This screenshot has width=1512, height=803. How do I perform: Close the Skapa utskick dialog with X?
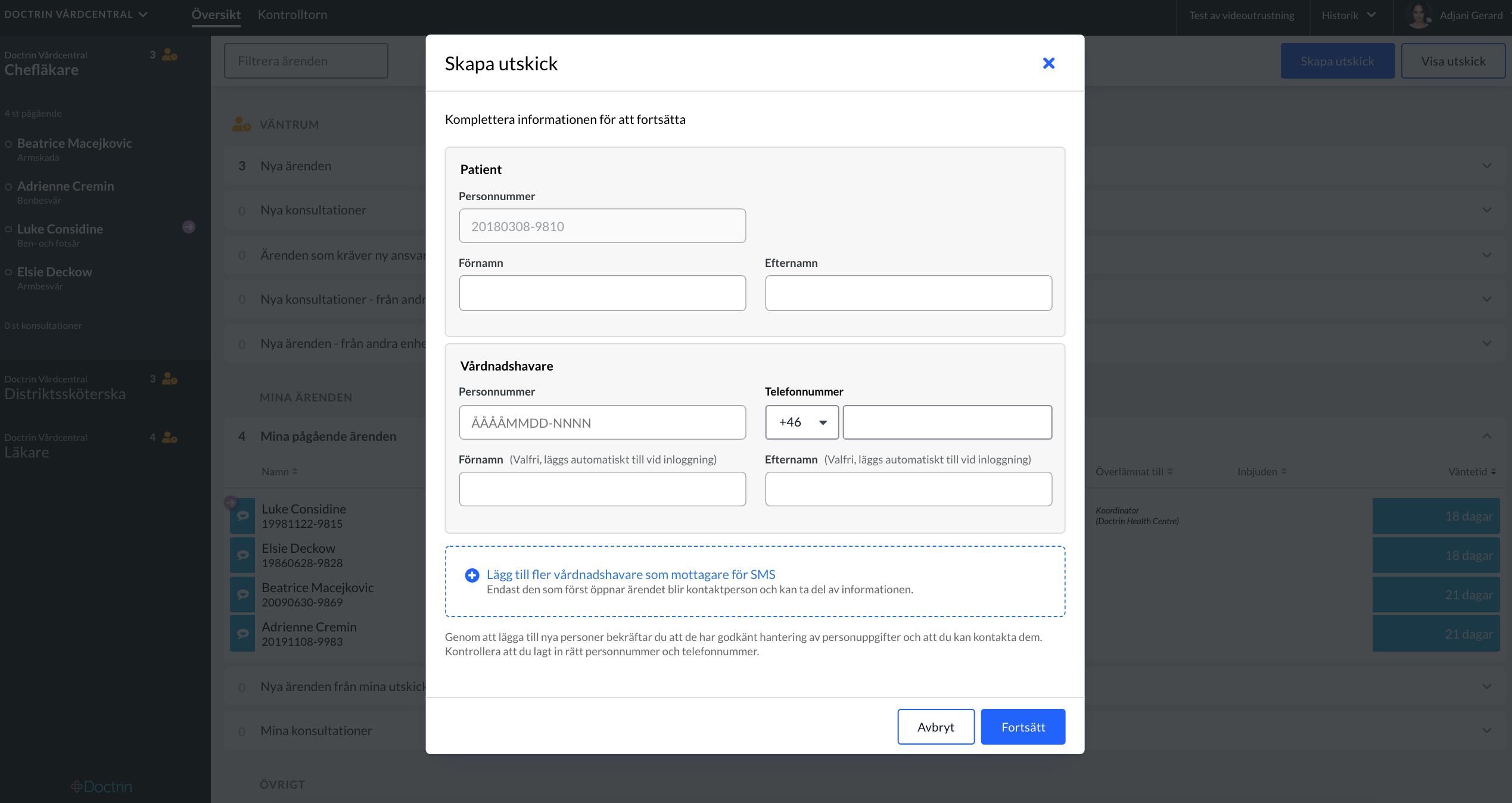1049,63
